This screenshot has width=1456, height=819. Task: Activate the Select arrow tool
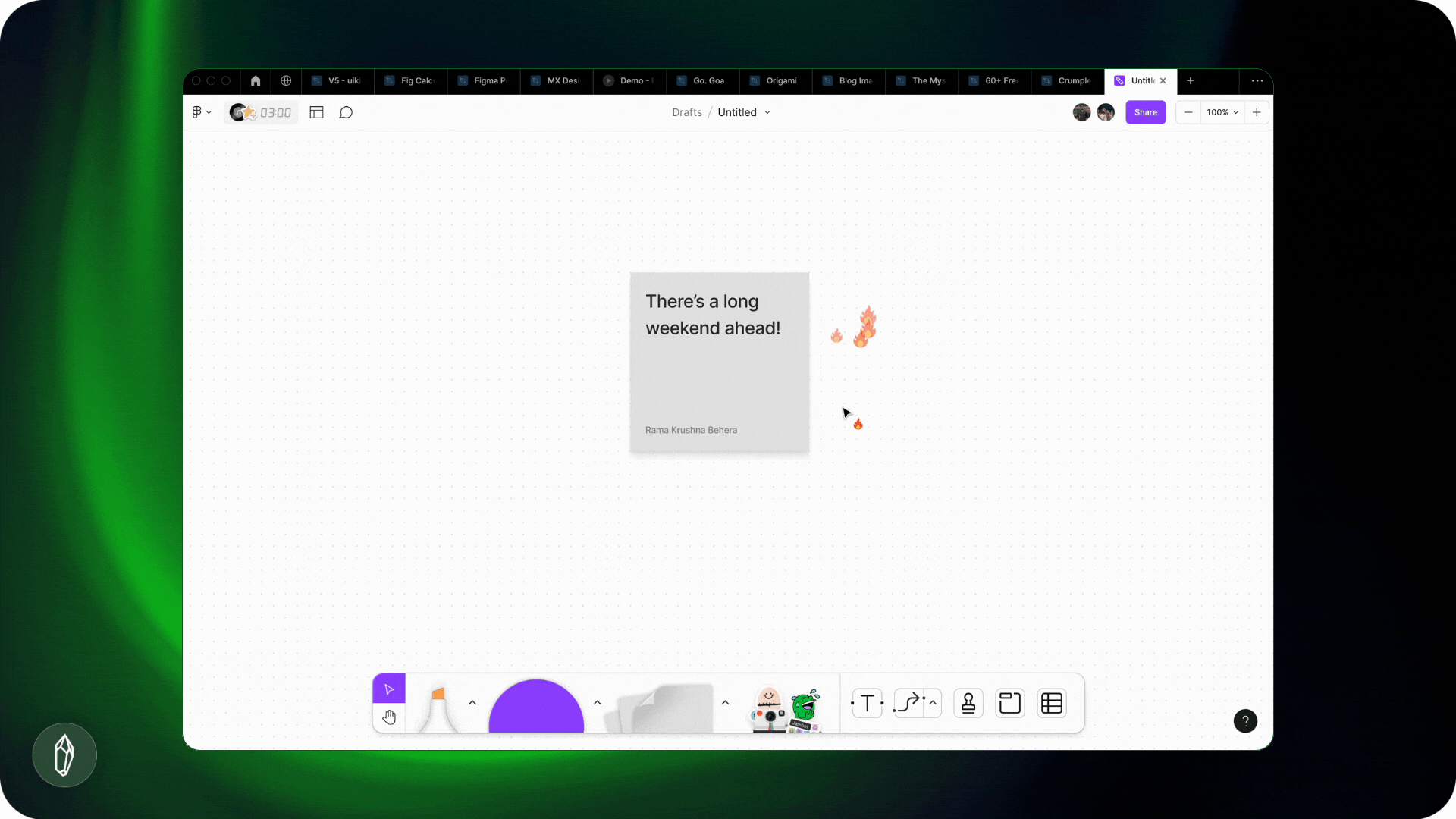389,689
